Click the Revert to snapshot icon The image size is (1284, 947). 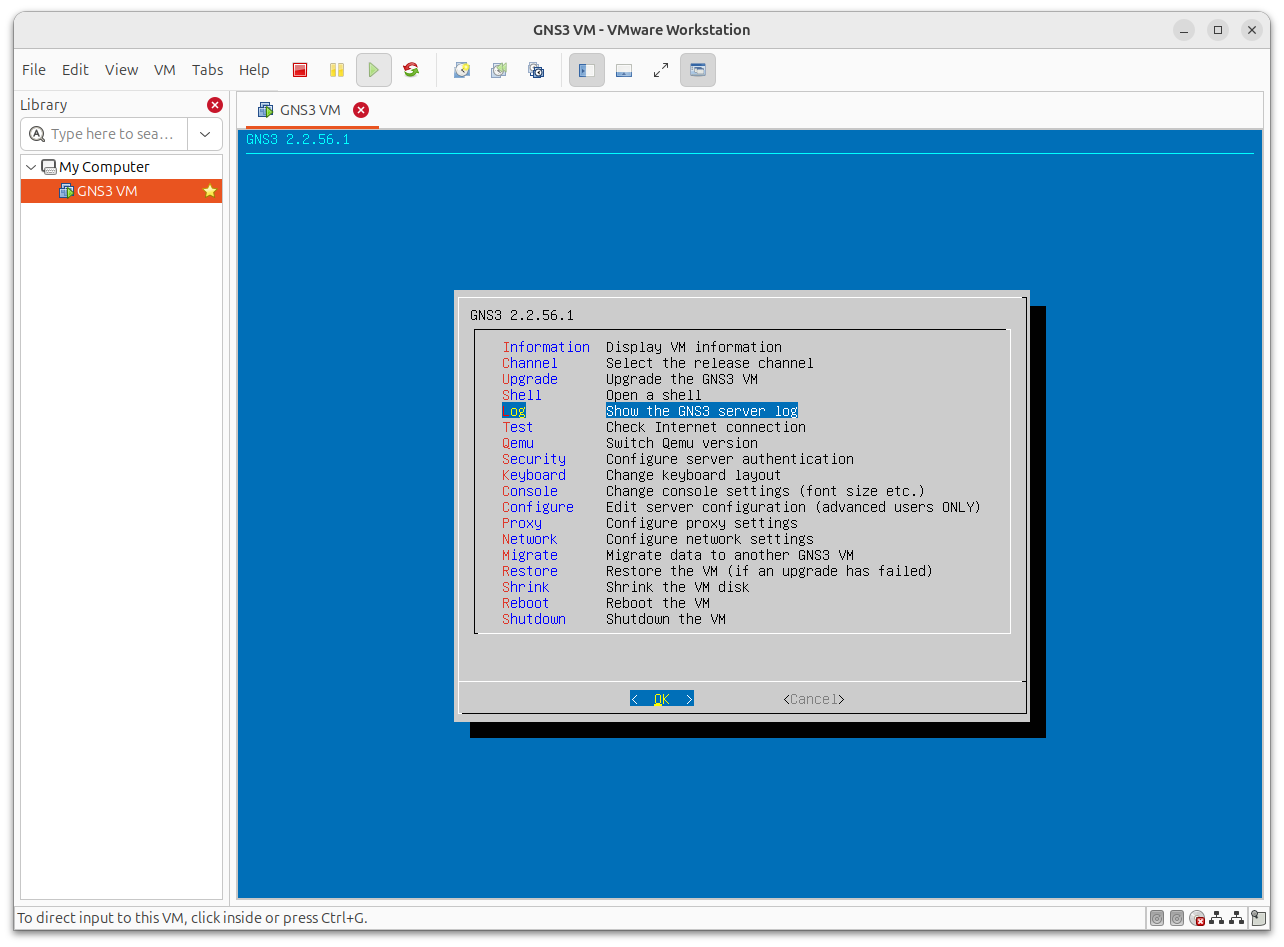click(498, 70)
